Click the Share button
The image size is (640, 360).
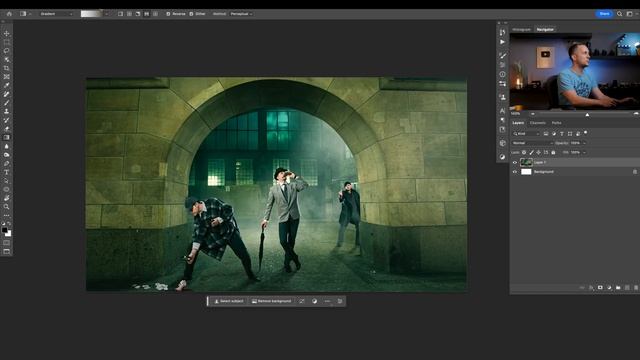[604, 14]
